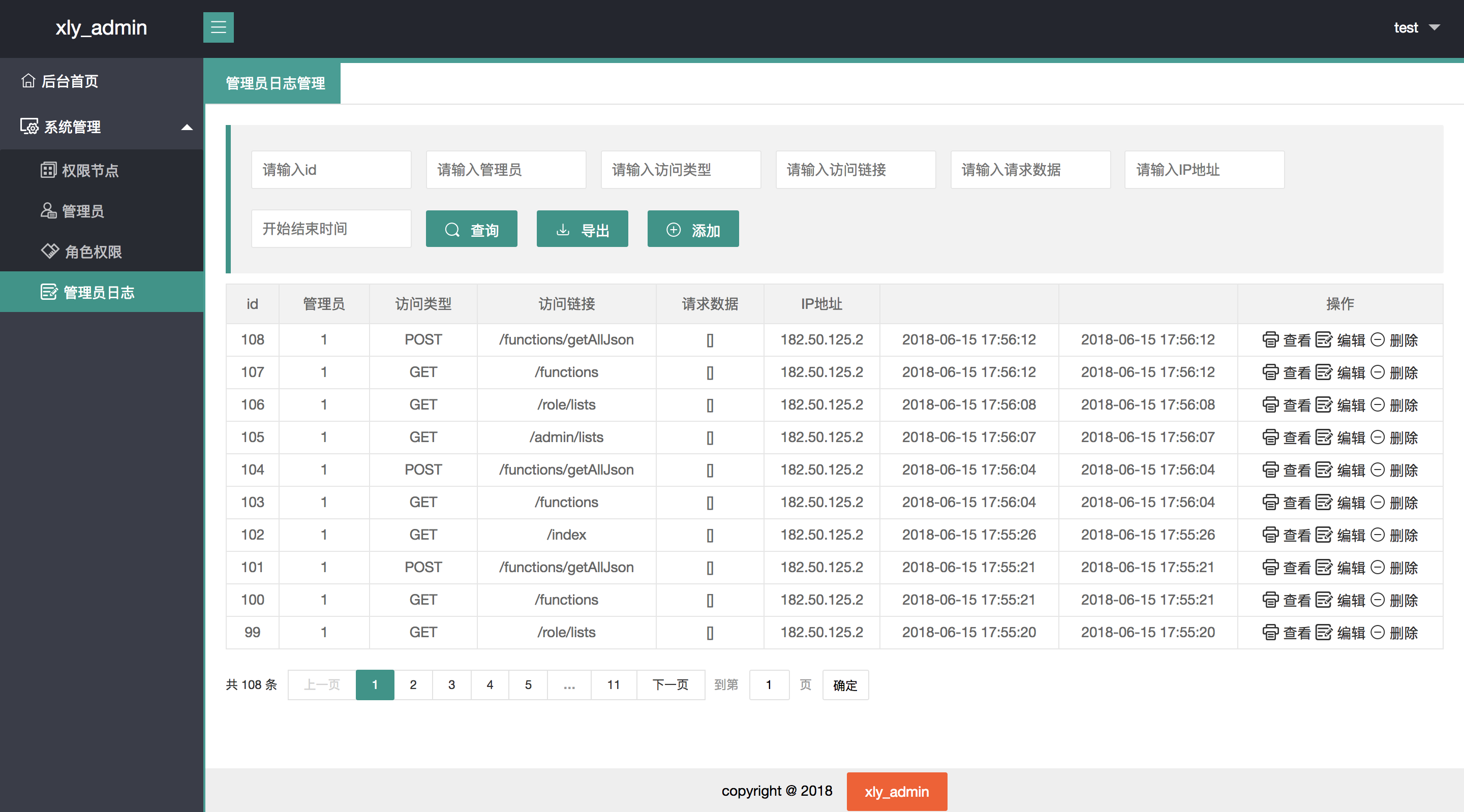1464x812 pixels.
Task: Click the view icon for row 99
Action: 1270,633
